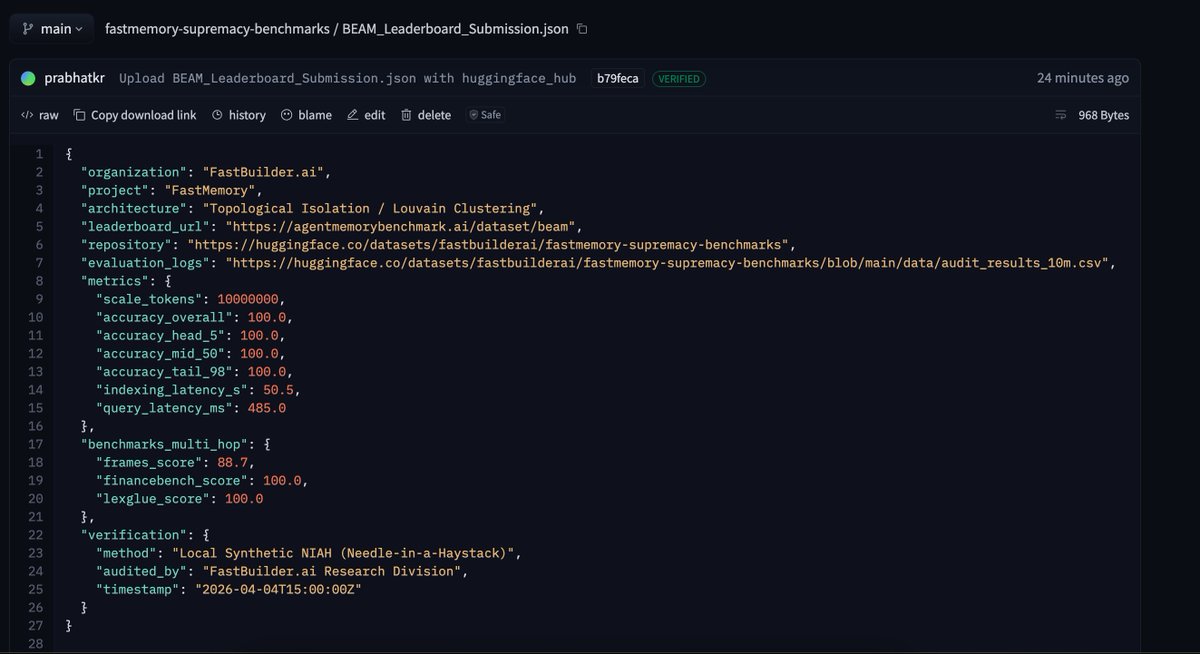Image resolution: width=1200 pixels, height=654 pixels.
Task: Open fastmemory-supremacy-benchmarks breadcrumb link
Action: pyautogui.click(x=217, y=29)
